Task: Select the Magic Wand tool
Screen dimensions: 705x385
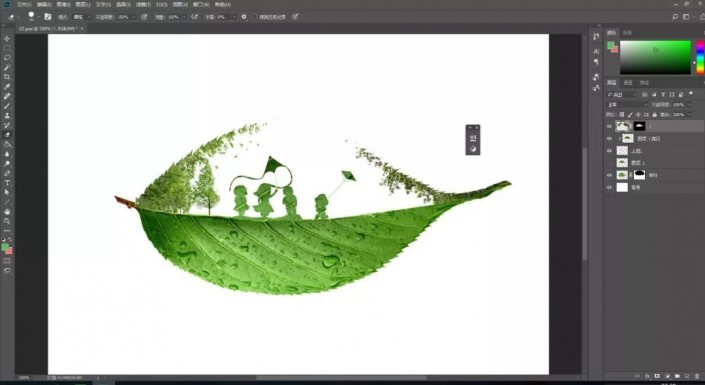Action: pos(7,67)
